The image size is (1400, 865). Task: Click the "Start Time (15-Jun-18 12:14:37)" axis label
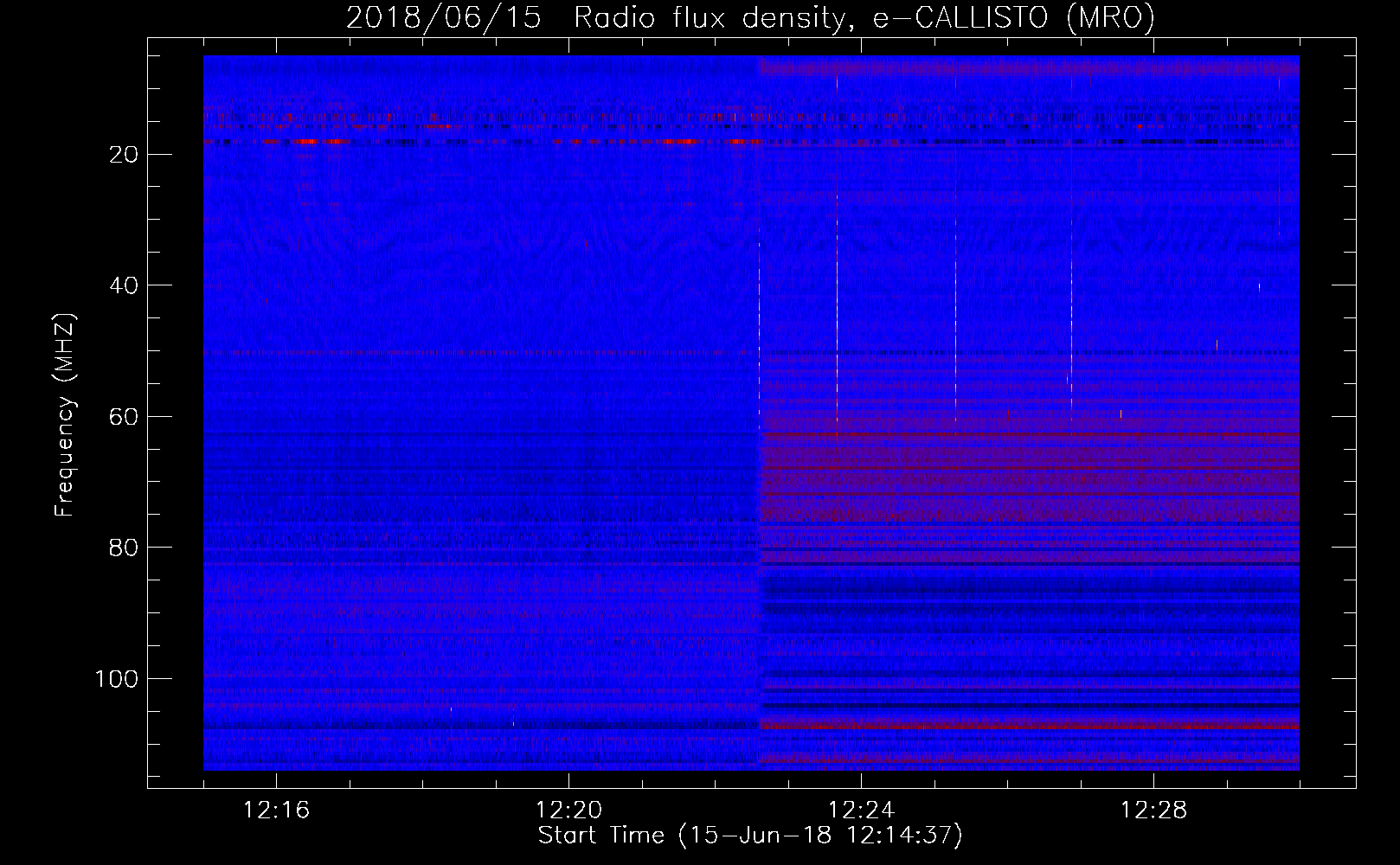pyautogui.click(x=750, y=836)
